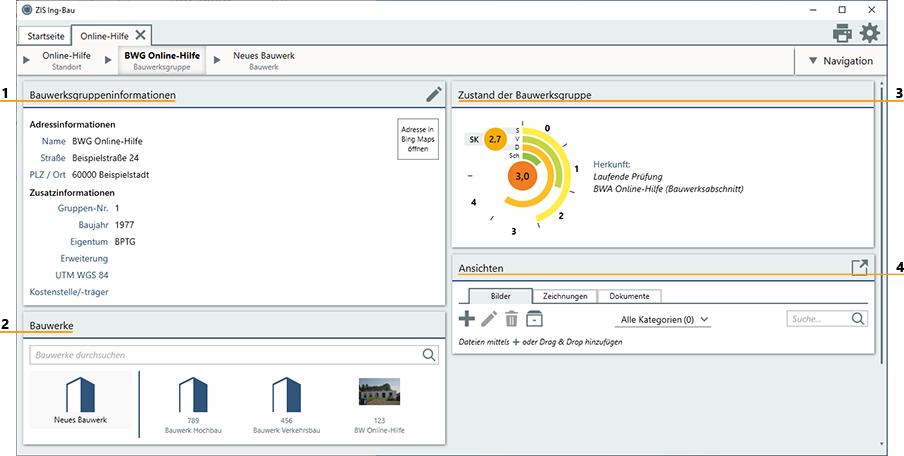The width and height of the screenshot is (904, 456).
Task: Expand the Navigation dropdown
Action: pyautogui.click(x=840, y=61)
